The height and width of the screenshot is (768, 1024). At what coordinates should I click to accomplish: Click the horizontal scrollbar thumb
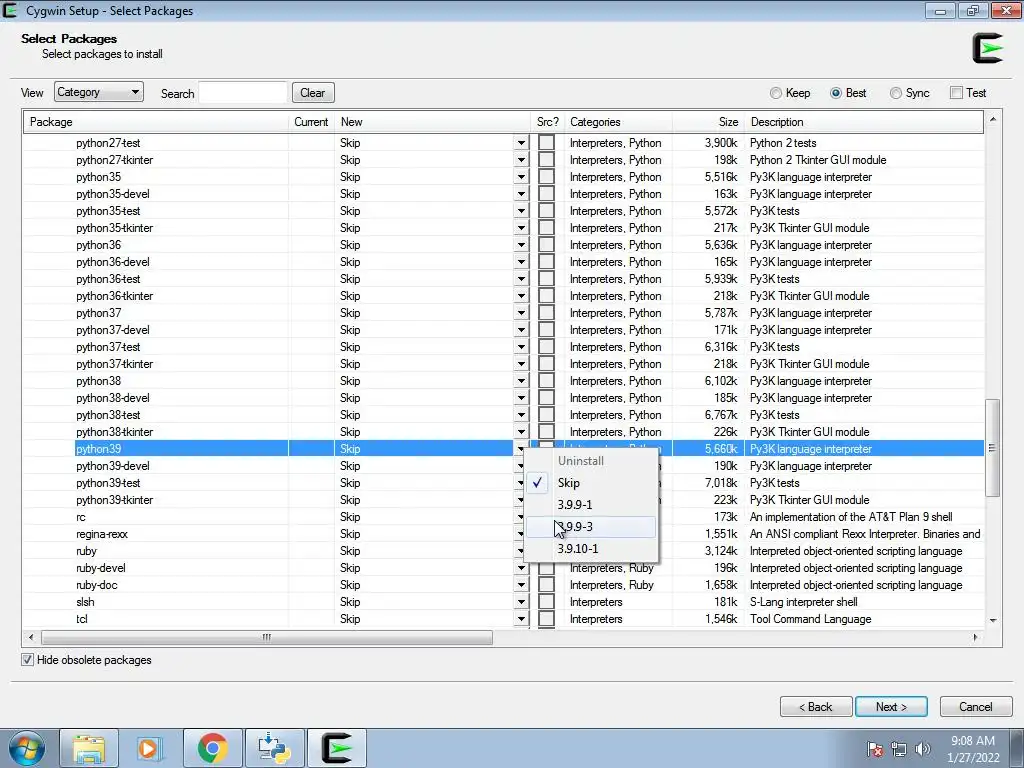pos(266,637)
